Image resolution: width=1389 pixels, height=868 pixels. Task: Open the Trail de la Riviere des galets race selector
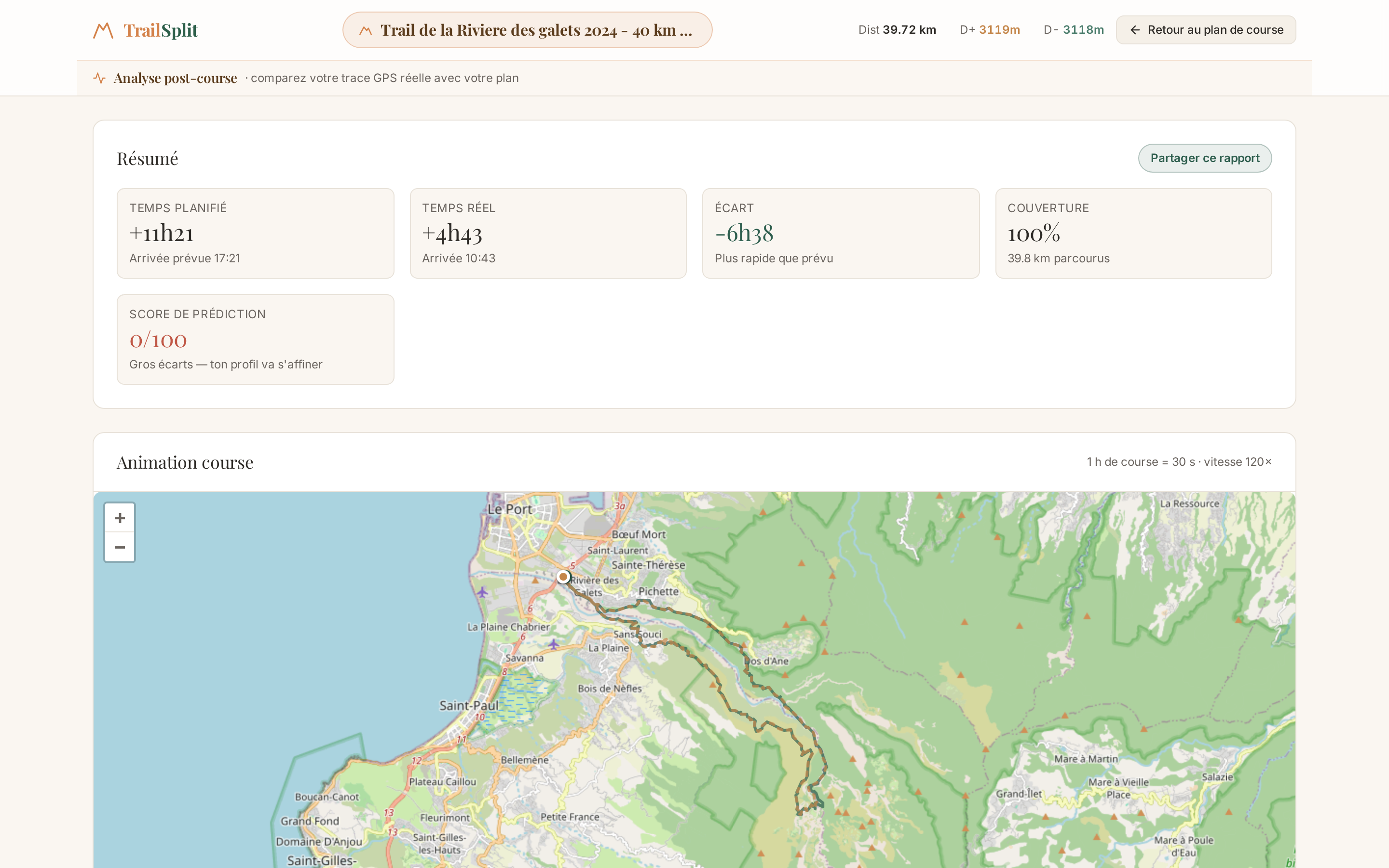527,30
